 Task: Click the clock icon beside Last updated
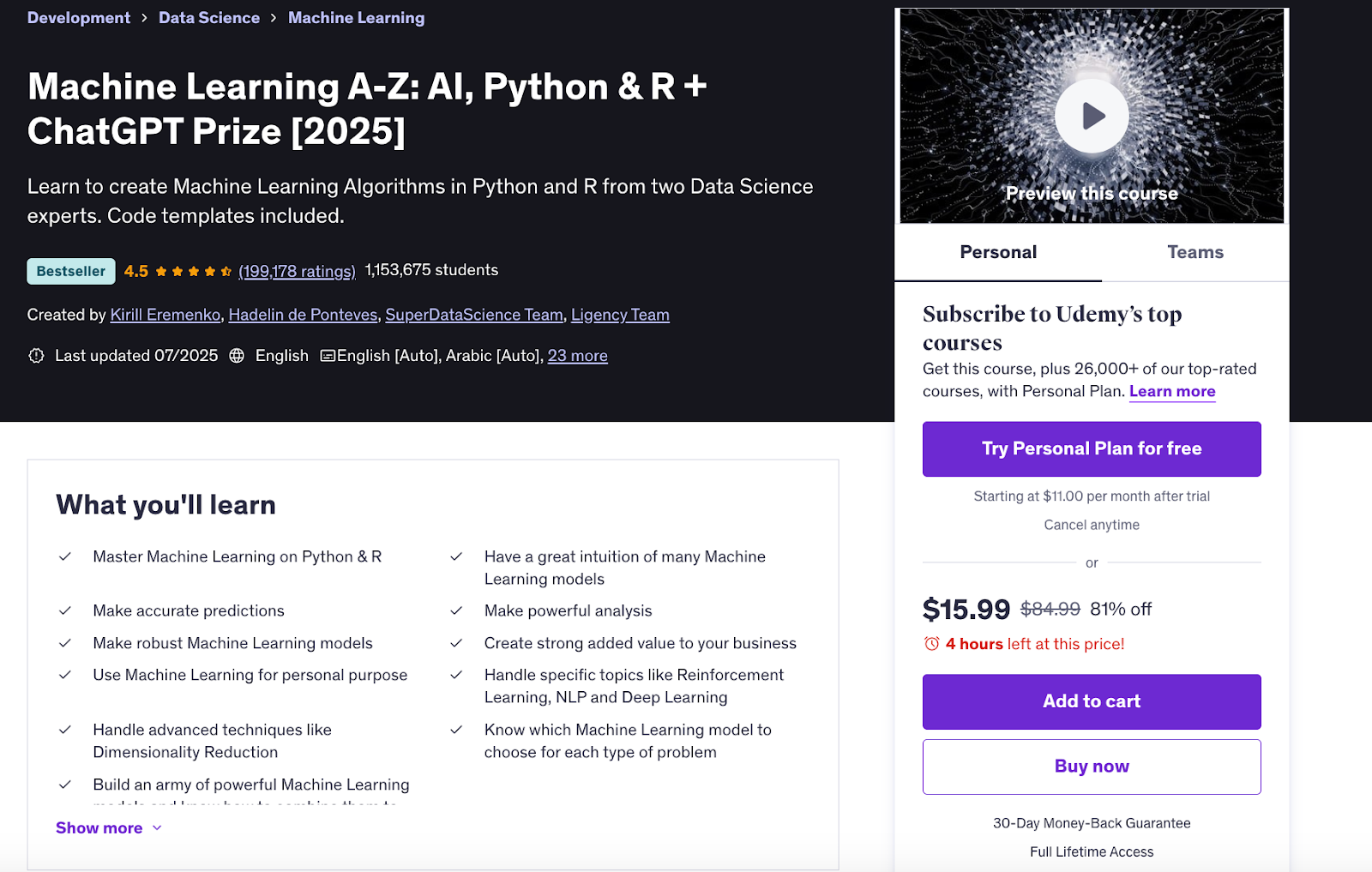click(x=35, y=355)
